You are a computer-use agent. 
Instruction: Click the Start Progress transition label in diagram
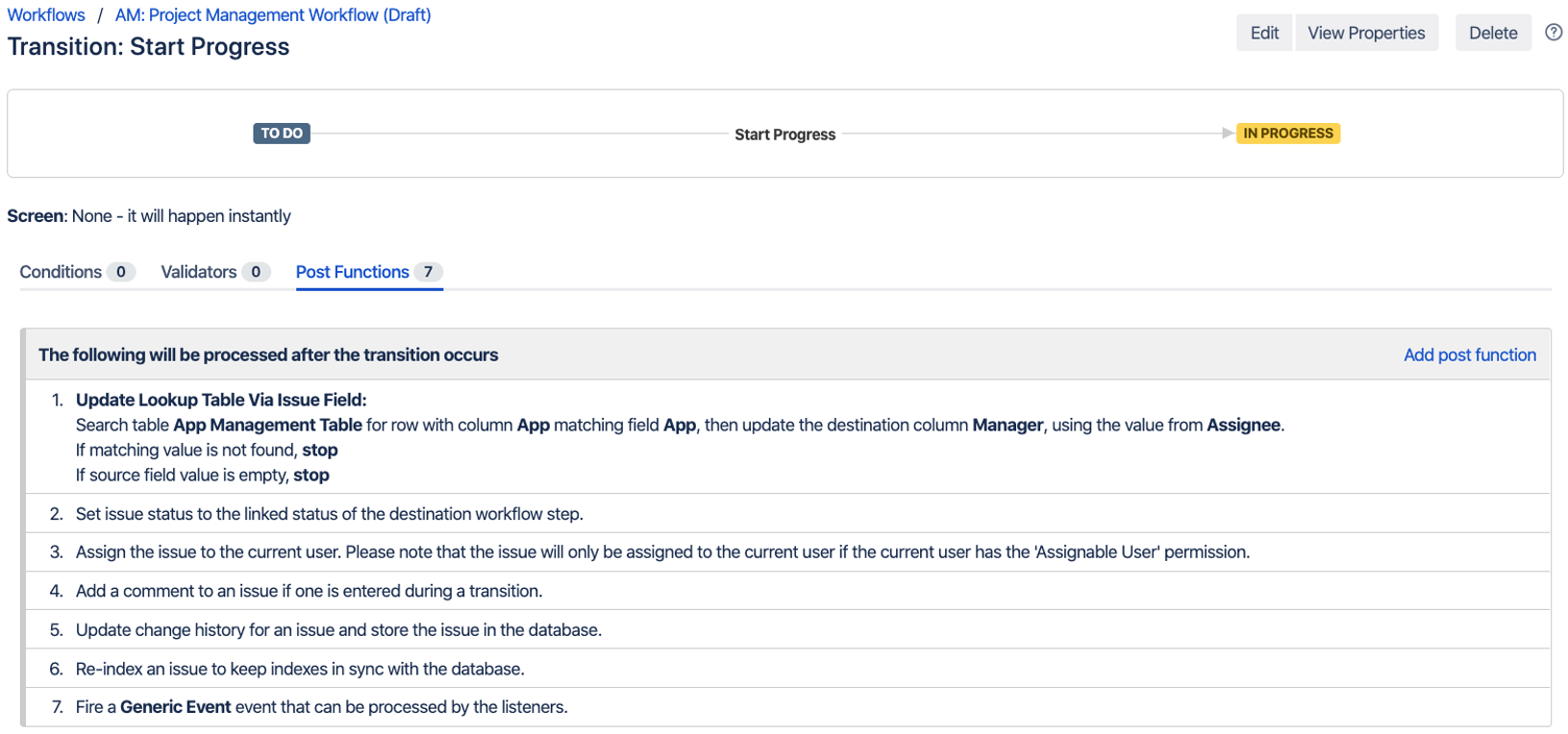tap(784, 135)
